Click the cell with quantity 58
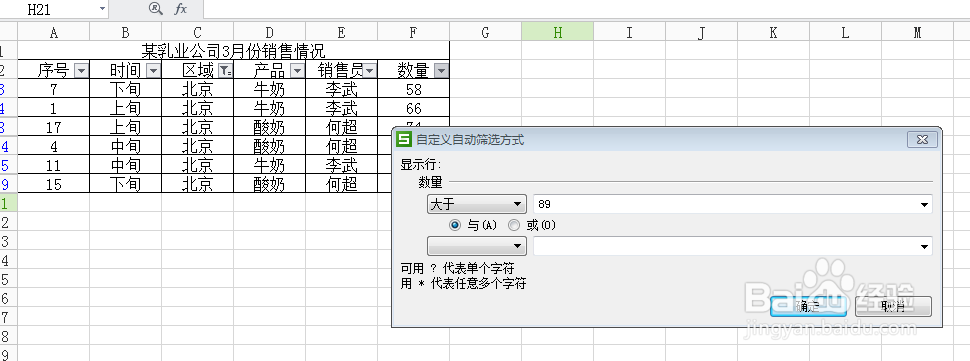 pyautogui.click(x=414, y=89)
